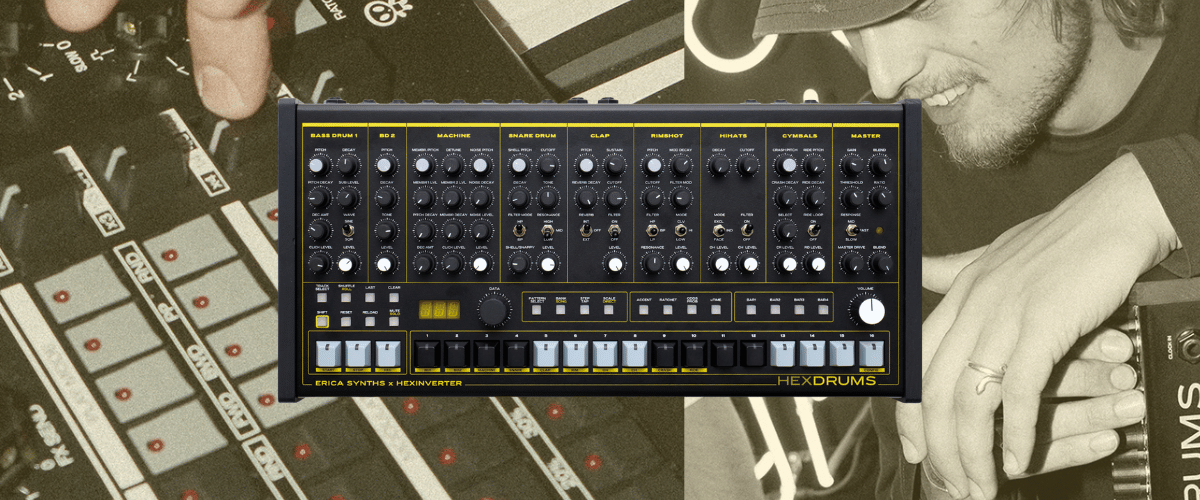Click the black Data encoder knob
1200x500 pixels.
coord(493,311)
